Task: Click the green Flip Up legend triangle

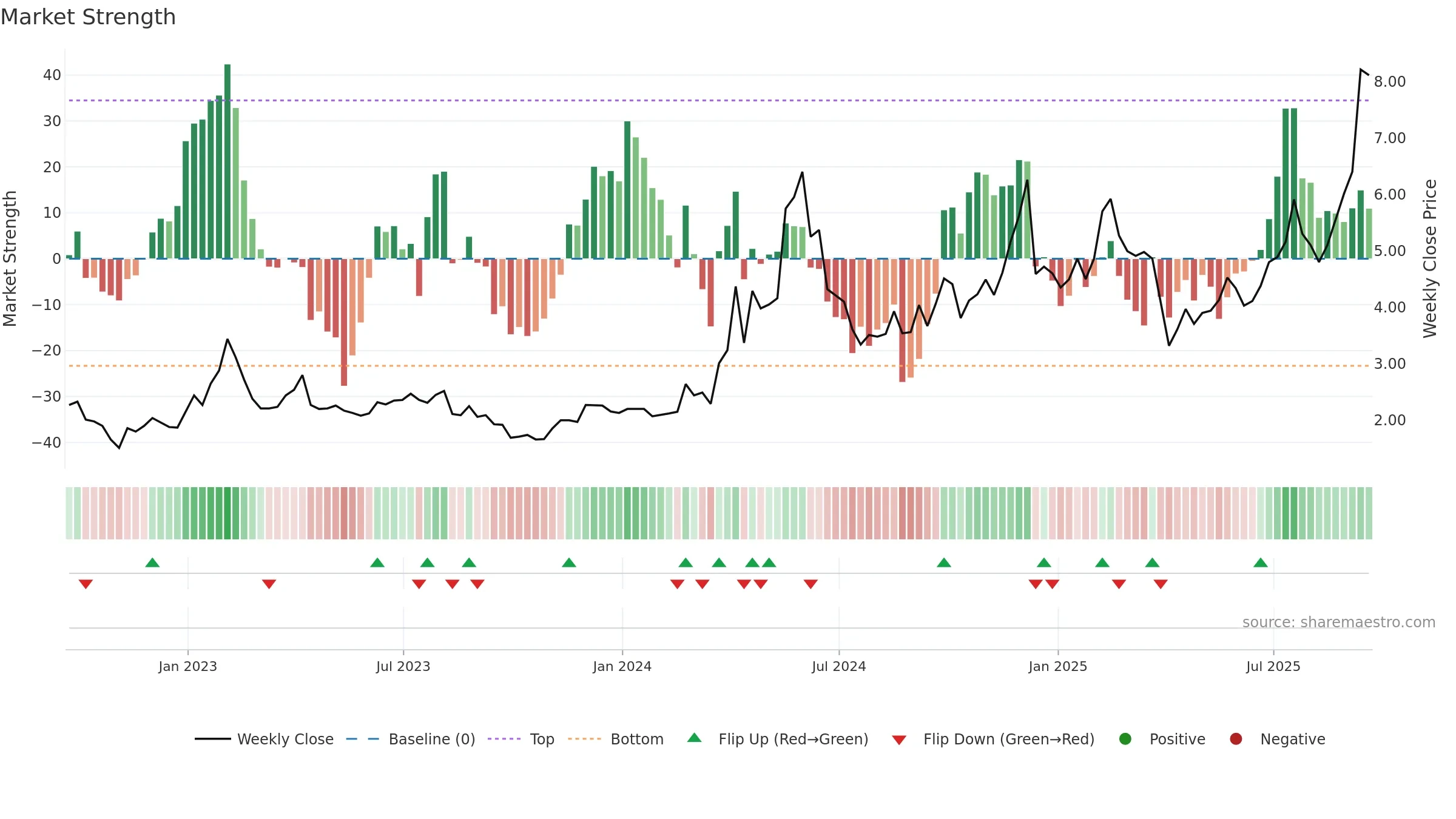Action: (x=695, y=738)
